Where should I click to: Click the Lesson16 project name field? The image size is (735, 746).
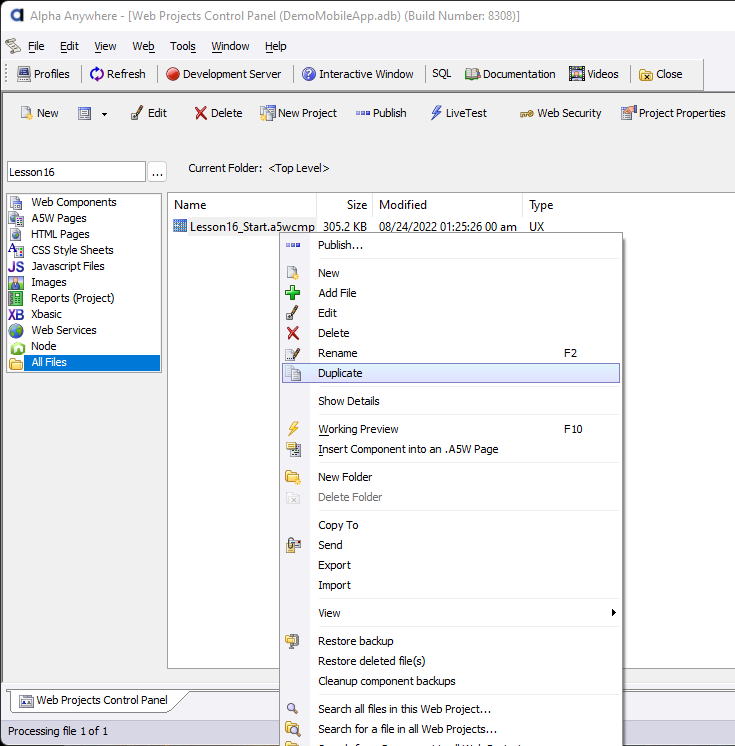76,172
